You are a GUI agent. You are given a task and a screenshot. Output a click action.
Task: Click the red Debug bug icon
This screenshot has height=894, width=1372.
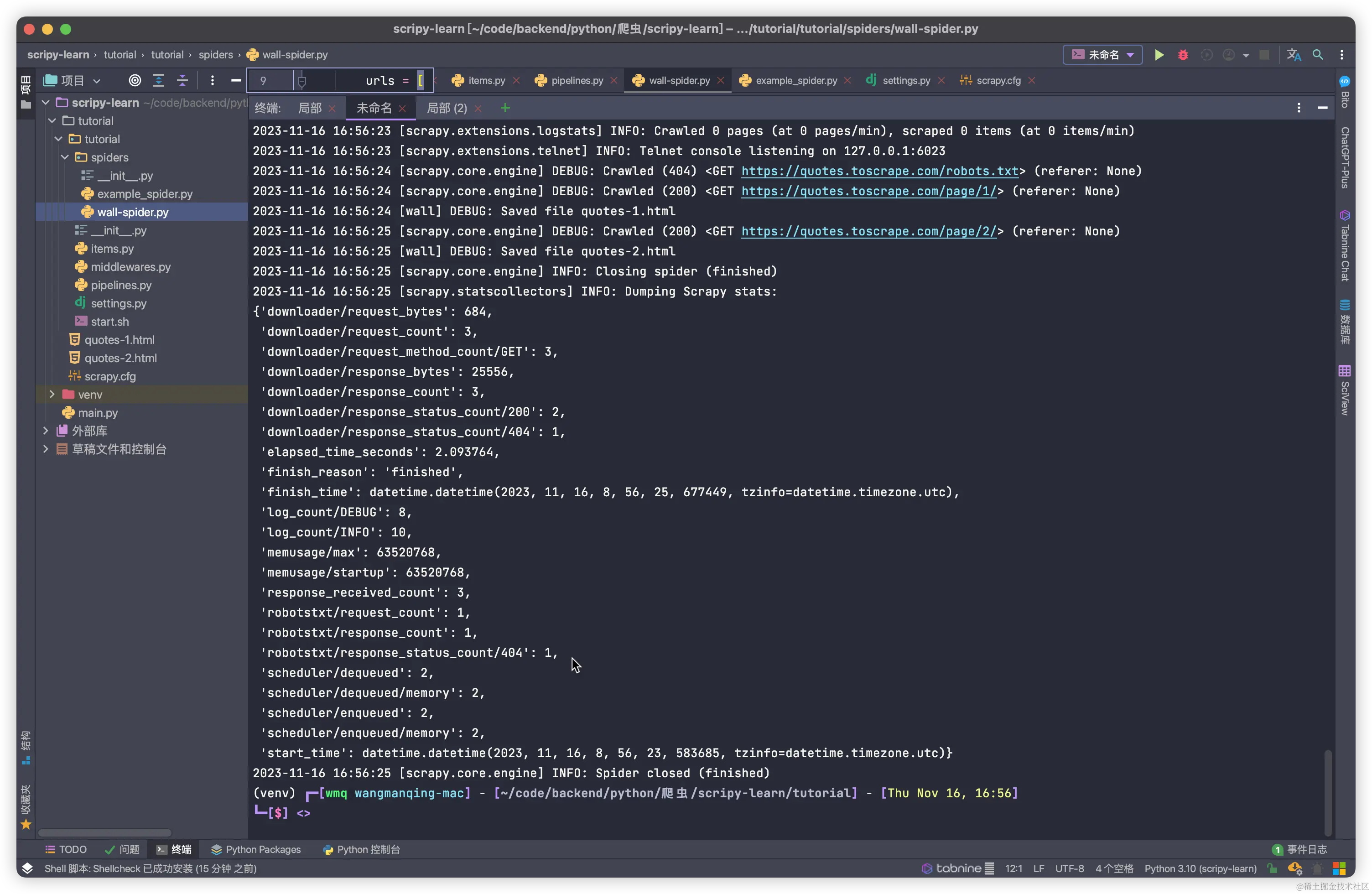click(1182, 55)
